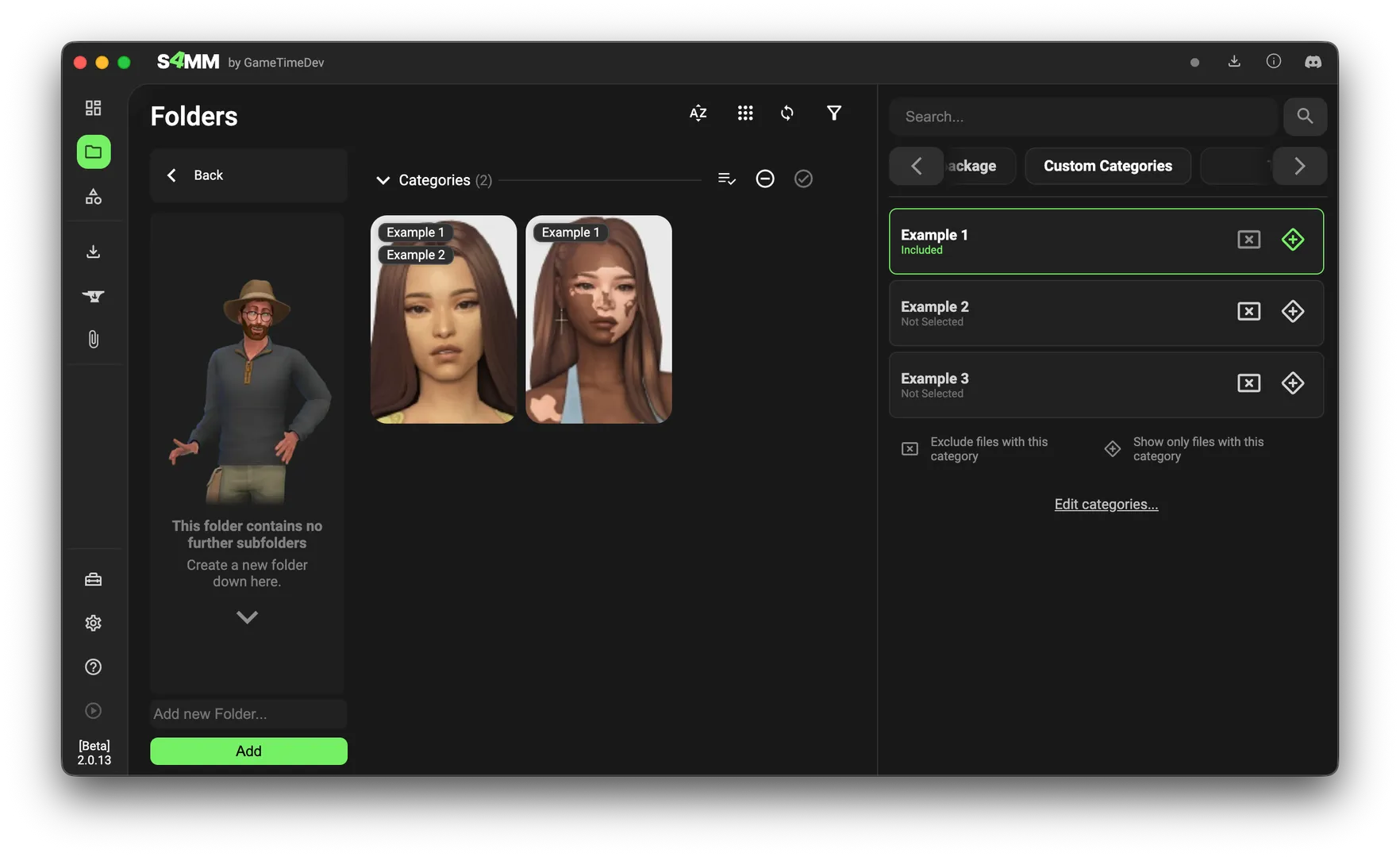1400x857 pixels.
Task: Click the status dot in title bar
Action: [x=1194, y=63]
